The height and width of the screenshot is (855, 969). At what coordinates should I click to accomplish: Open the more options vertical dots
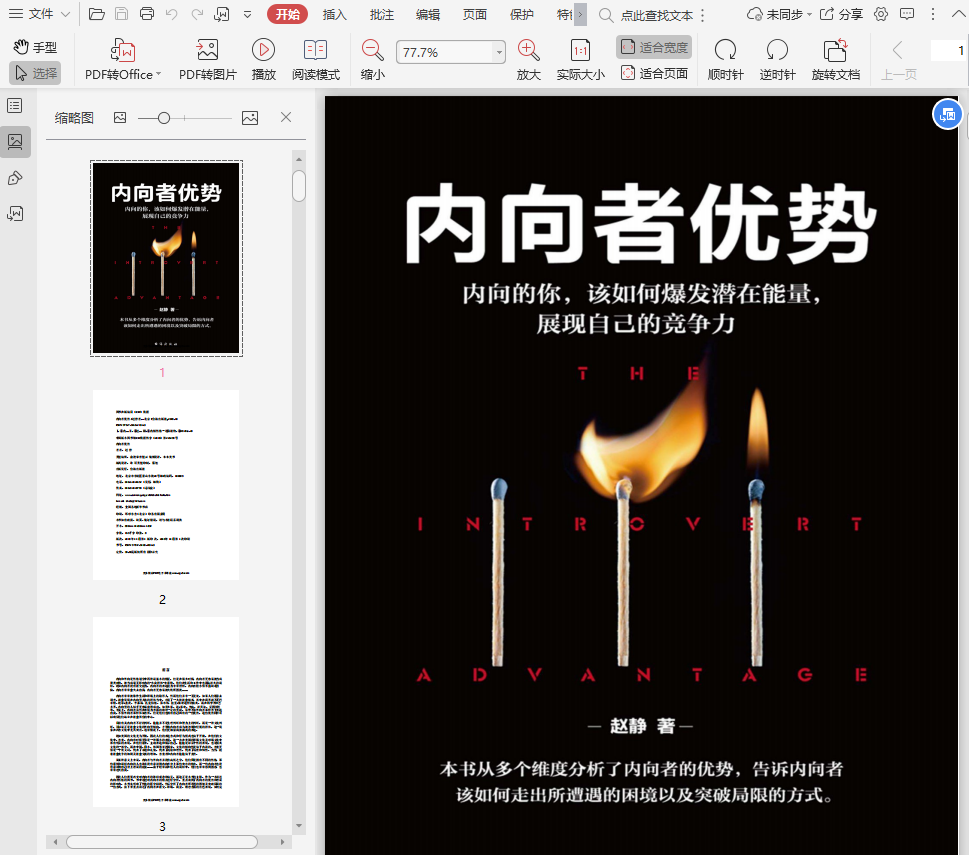pyautogui.click(x=933, y=14)
